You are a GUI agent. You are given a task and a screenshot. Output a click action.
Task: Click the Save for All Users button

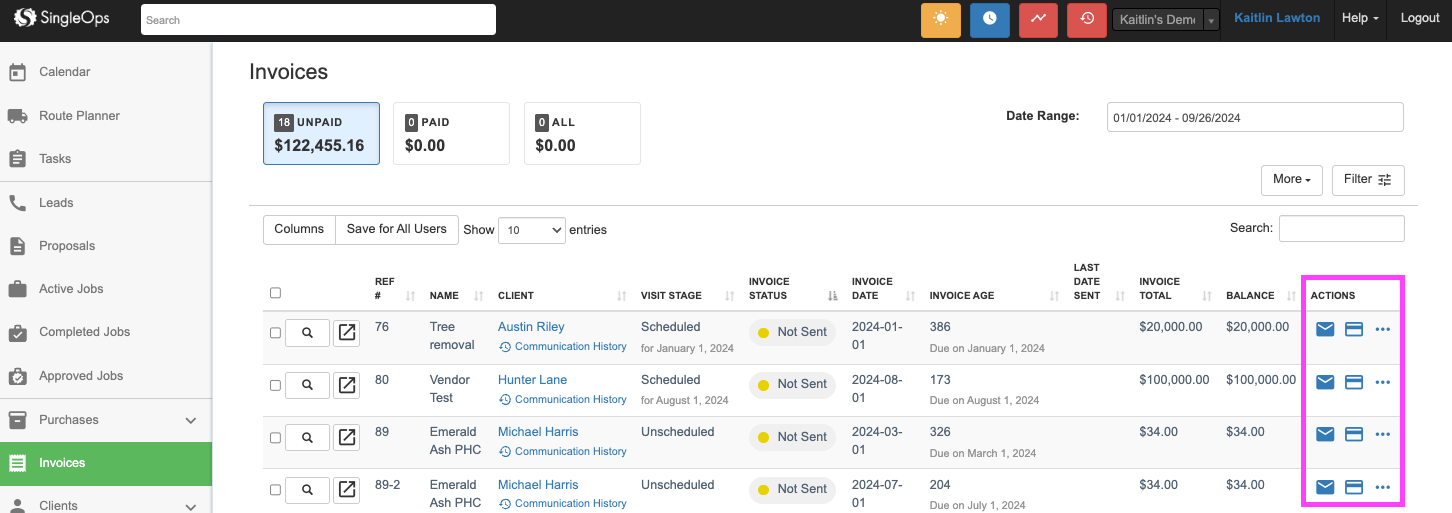(396, 229)
